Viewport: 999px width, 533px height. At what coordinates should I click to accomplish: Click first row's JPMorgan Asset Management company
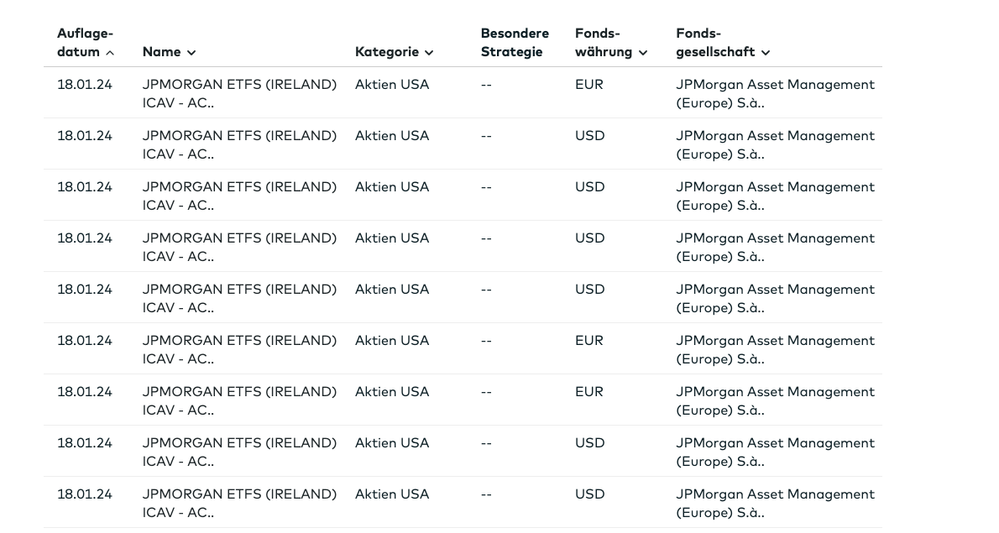pyautogui.click(x=774, y=93)
